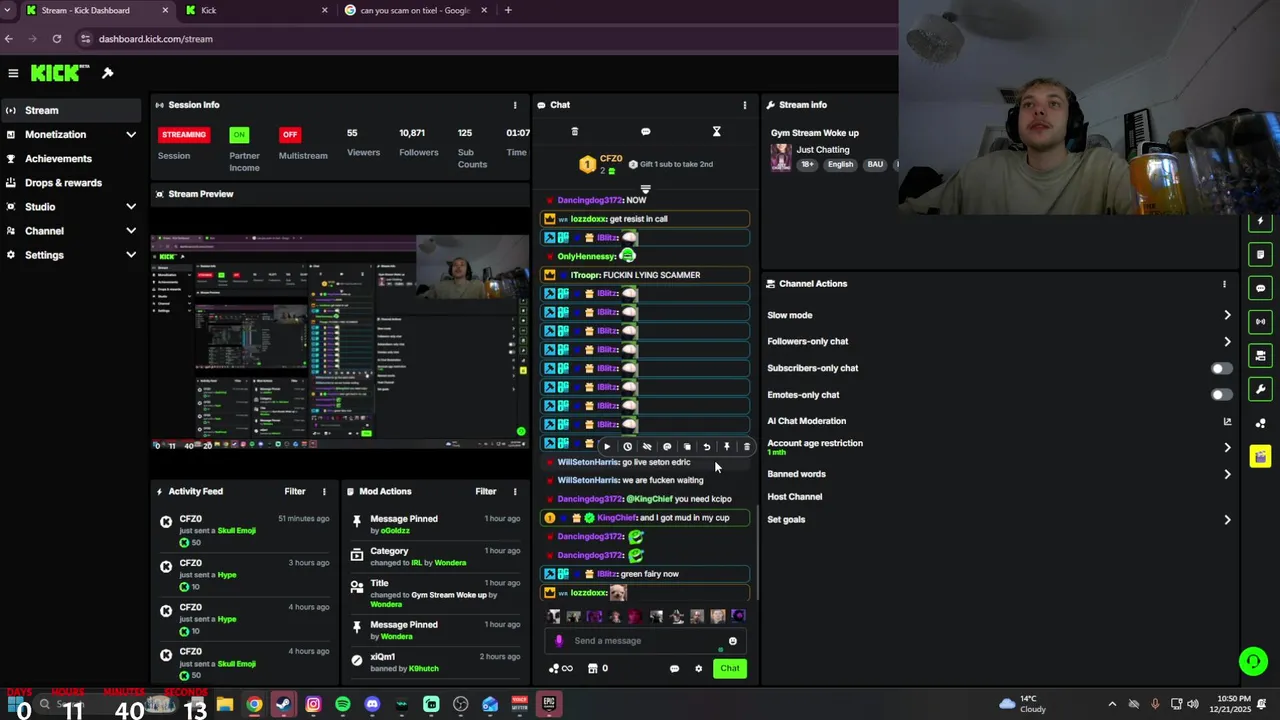The image size is (1280, 720).
Task: Click the trash icon at top of Chat
Action: point(574,132)
